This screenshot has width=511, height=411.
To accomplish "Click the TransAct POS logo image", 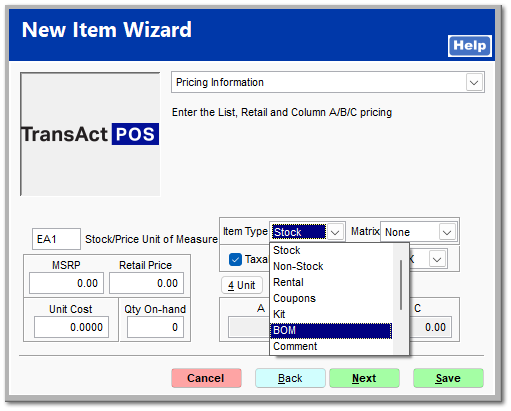I will point(90,134).
